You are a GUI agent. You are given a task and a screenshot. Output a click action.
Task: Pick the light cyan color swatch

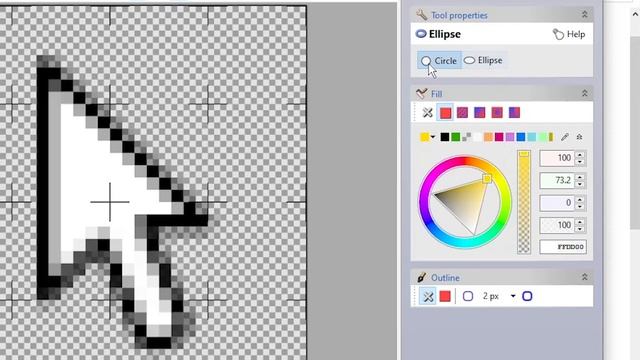tap(531, 137)
